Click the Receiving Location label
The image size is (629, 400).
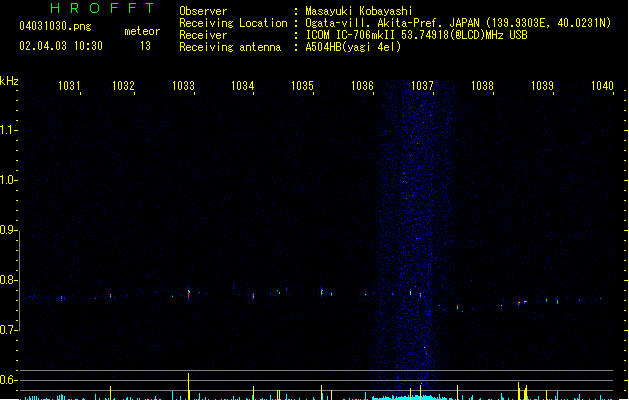click(233, 23)
